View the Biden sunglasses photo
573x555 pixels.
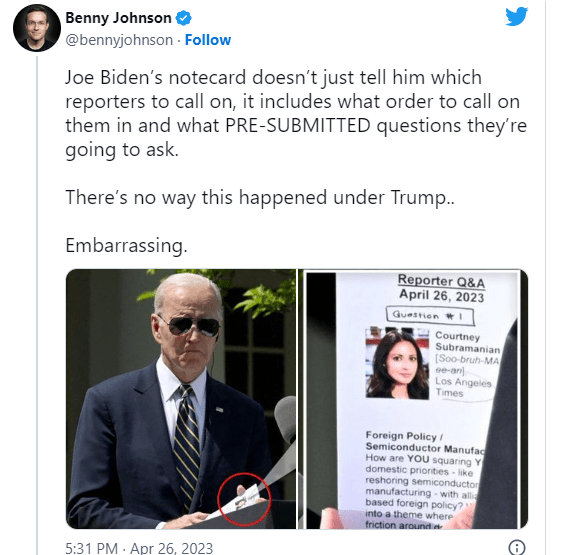pyautogui.click(x=181, y=399)
